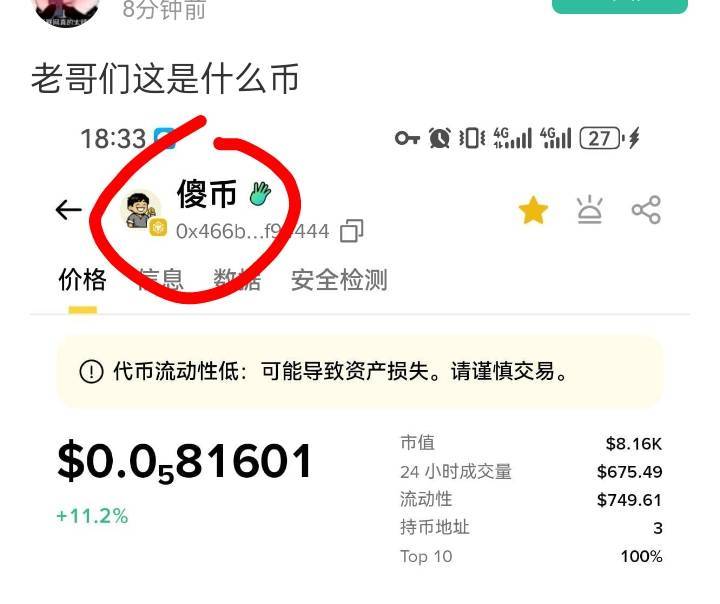
Task: Open the 数据 tab
Action: tap(237, 280)
